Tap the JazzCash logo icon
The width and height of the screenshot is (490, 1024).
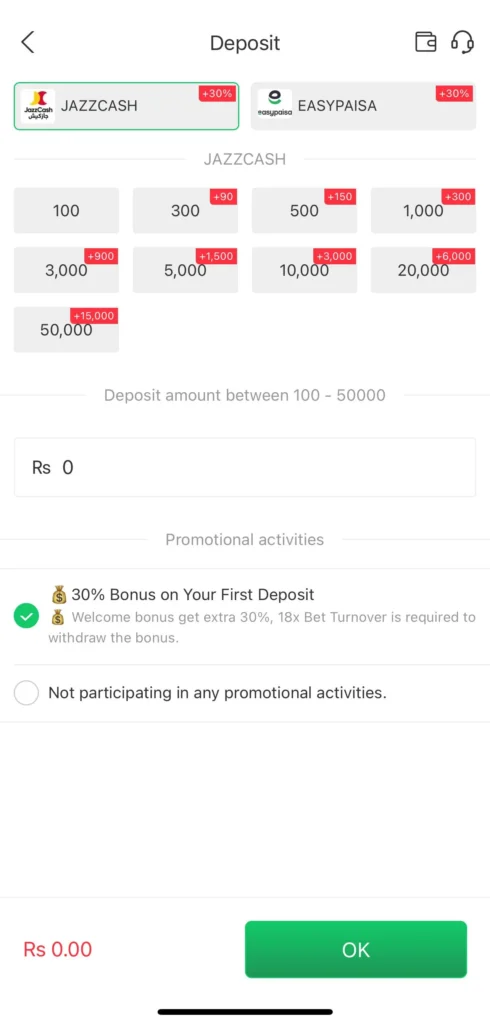(x=38, y=106)
